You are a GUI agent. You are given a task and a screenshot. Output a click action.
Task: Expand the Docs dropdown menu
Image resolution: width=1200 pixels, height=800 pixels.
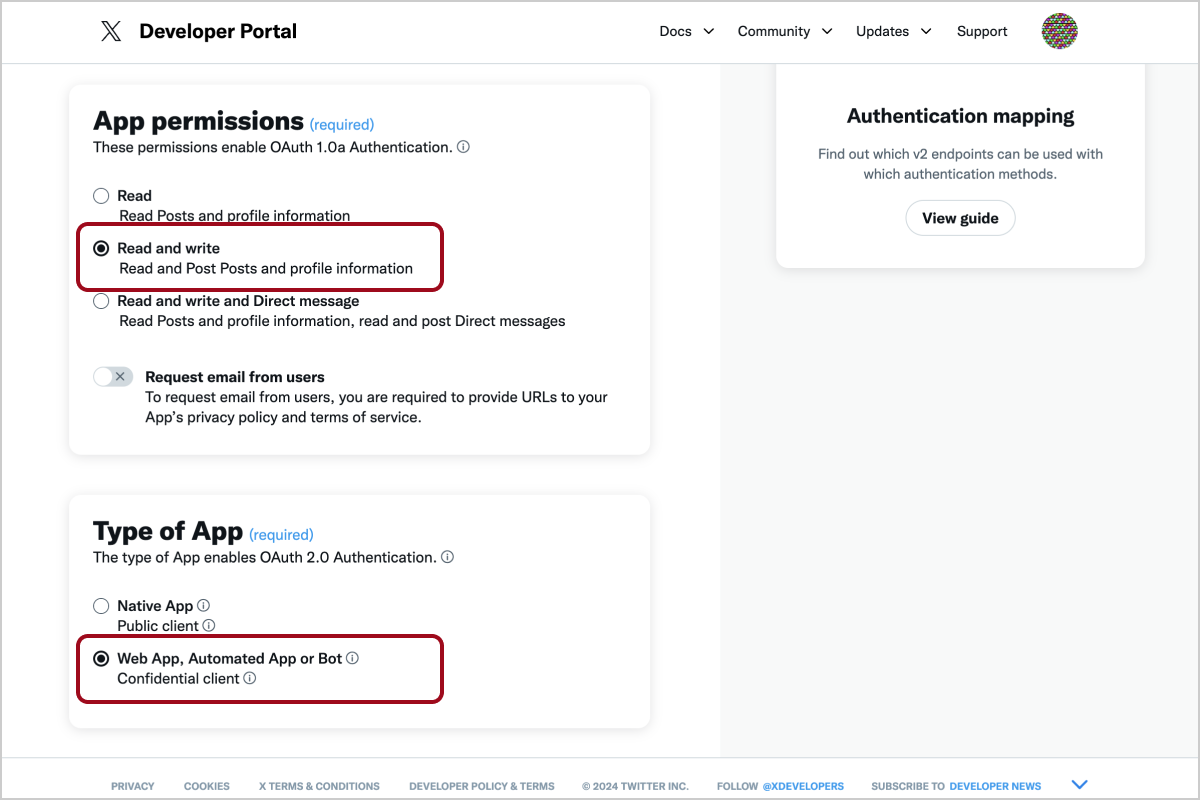(x=687, y=31)
